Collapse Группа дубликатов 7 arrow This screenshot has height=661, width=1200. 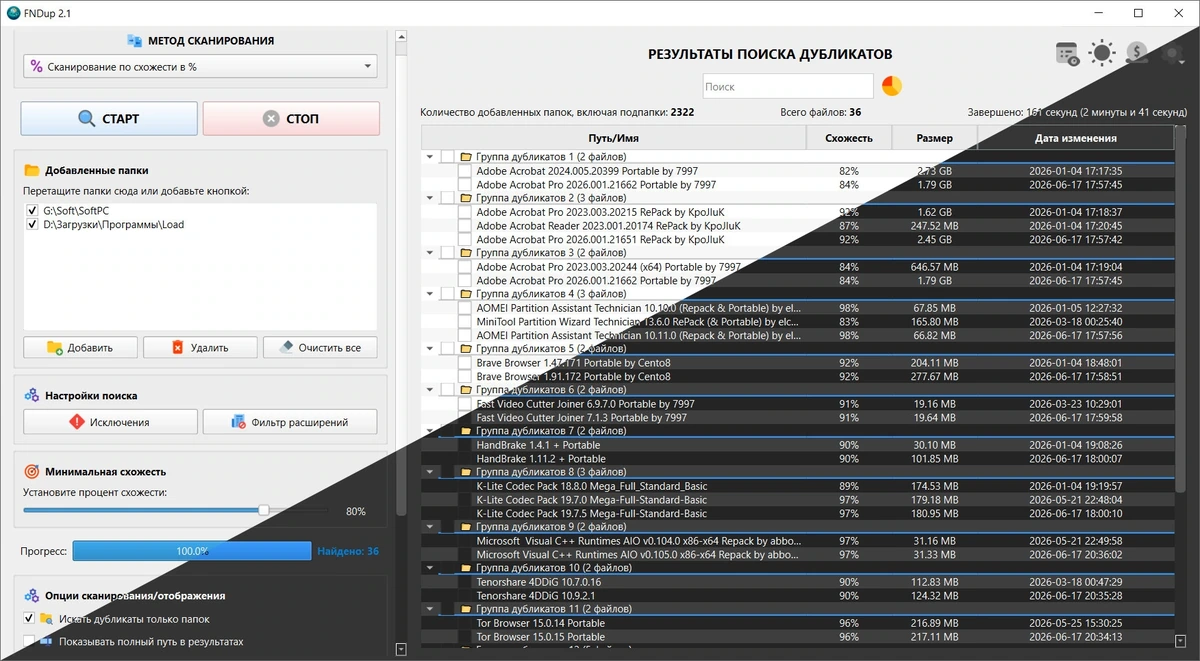point(430,430)
